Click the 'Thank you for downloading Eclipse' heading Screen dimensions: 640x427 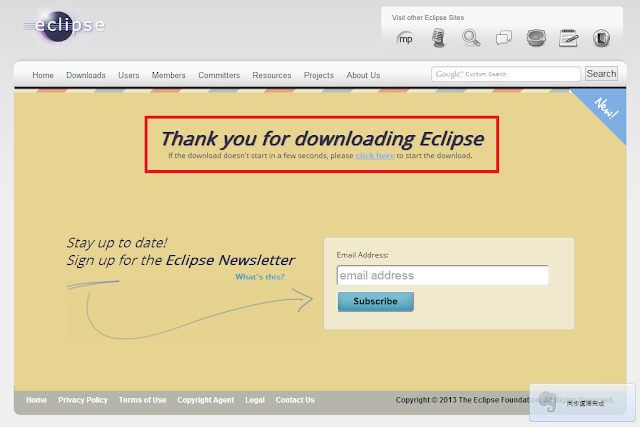click(x=322, y=138)
